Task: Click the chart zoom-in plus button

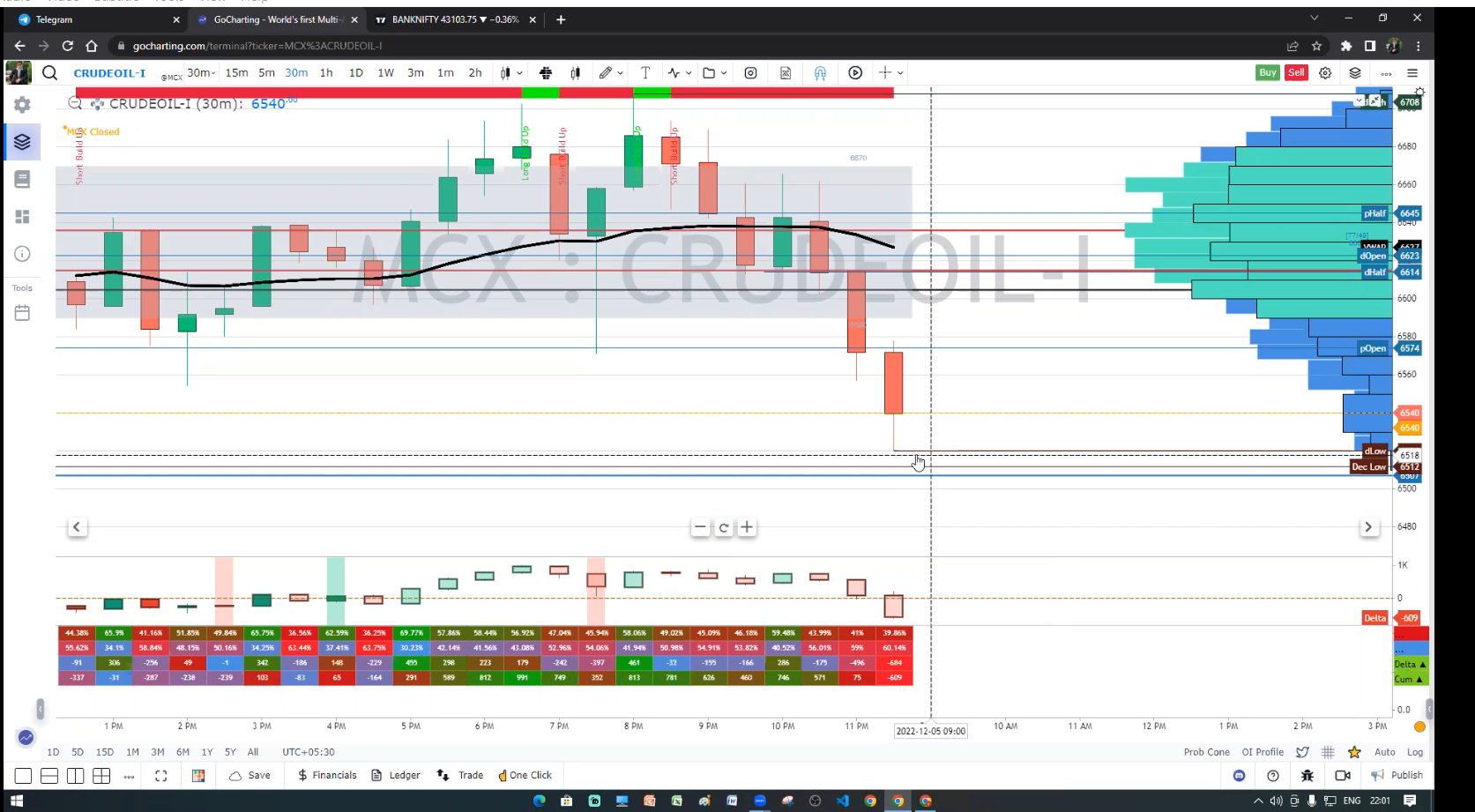Action: pyautogui.click(x=747, y=527)
